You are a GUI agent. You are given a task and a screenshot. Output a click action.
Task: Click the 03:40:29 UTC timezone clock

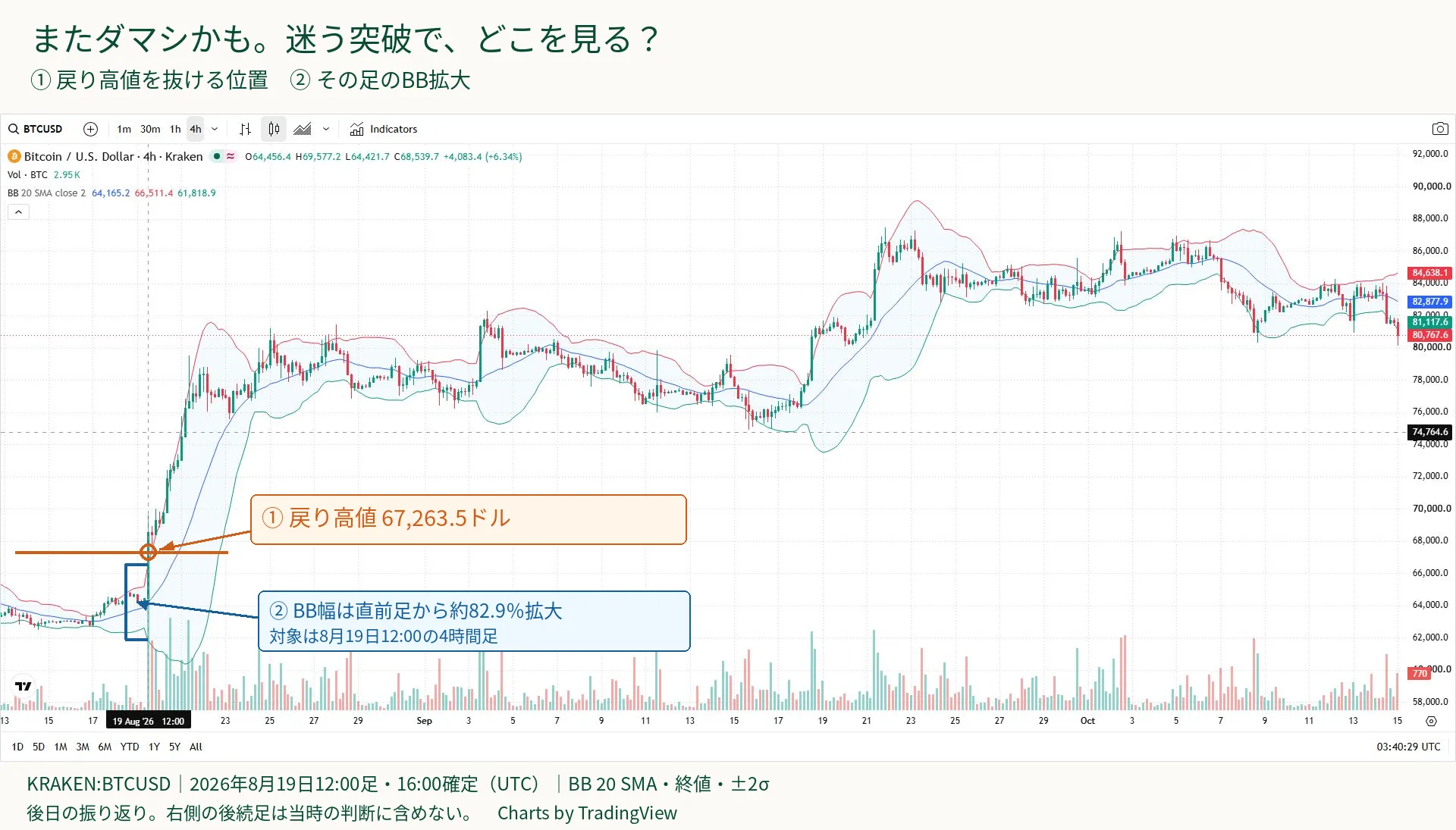coord(1408,747)
